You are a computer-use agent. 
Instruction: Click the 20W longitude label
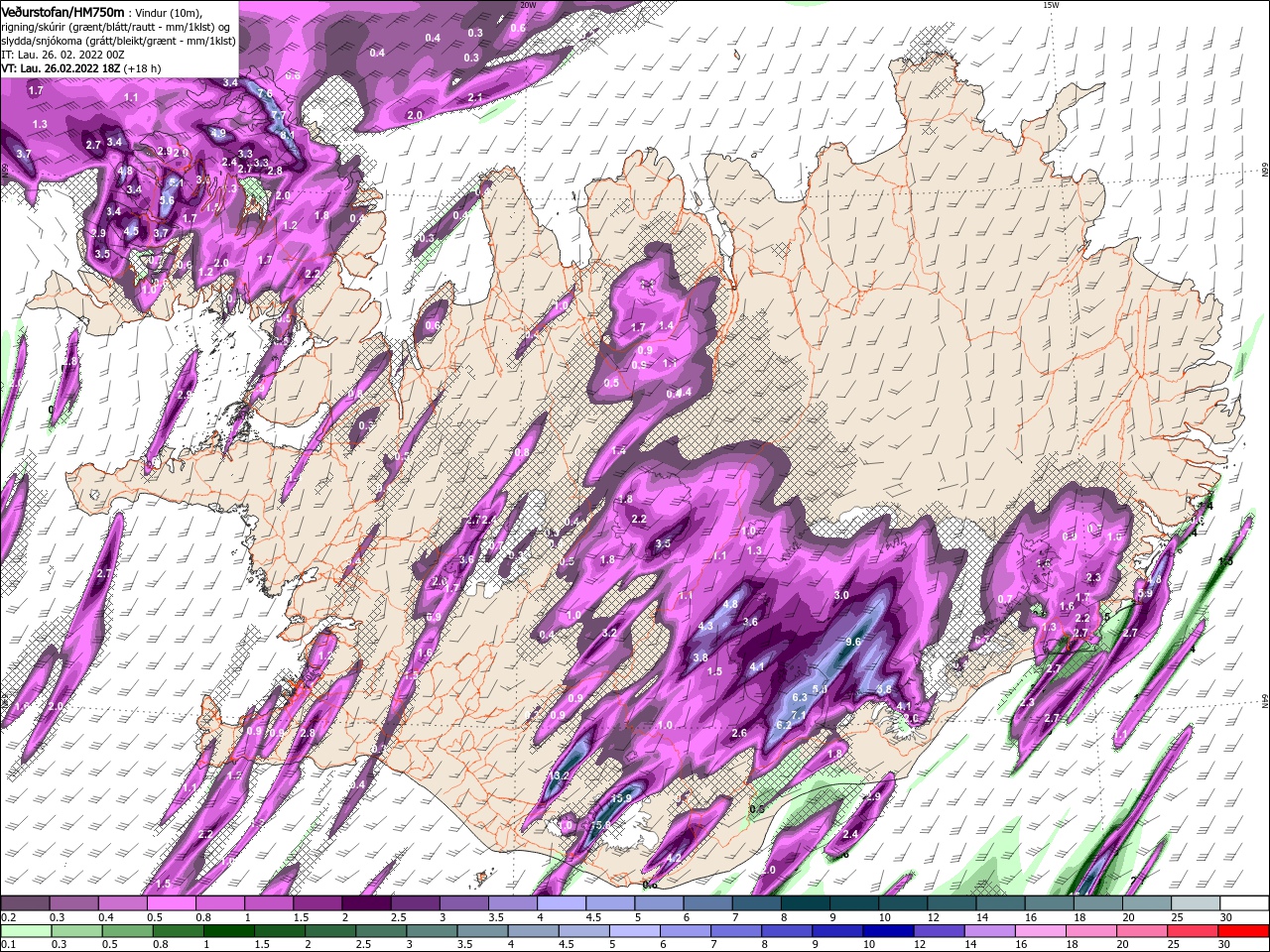coord(528,5)
